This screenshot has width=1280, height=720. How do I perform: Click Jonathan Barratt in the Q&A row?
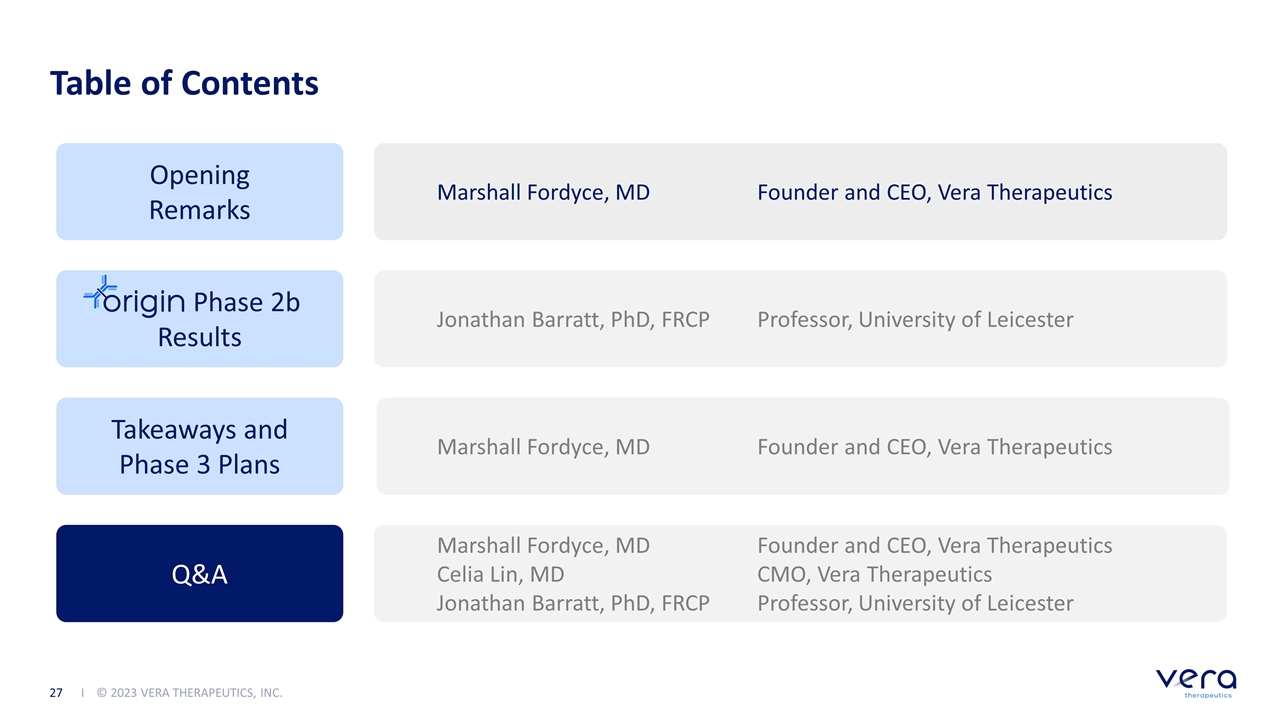(x=573, y=603)
